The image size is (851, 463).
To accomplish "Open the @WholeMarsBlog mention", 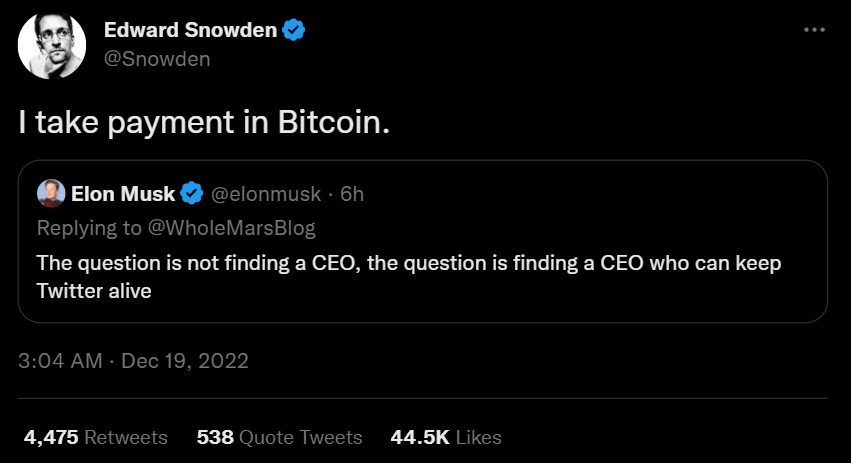I will coord(232,228).
